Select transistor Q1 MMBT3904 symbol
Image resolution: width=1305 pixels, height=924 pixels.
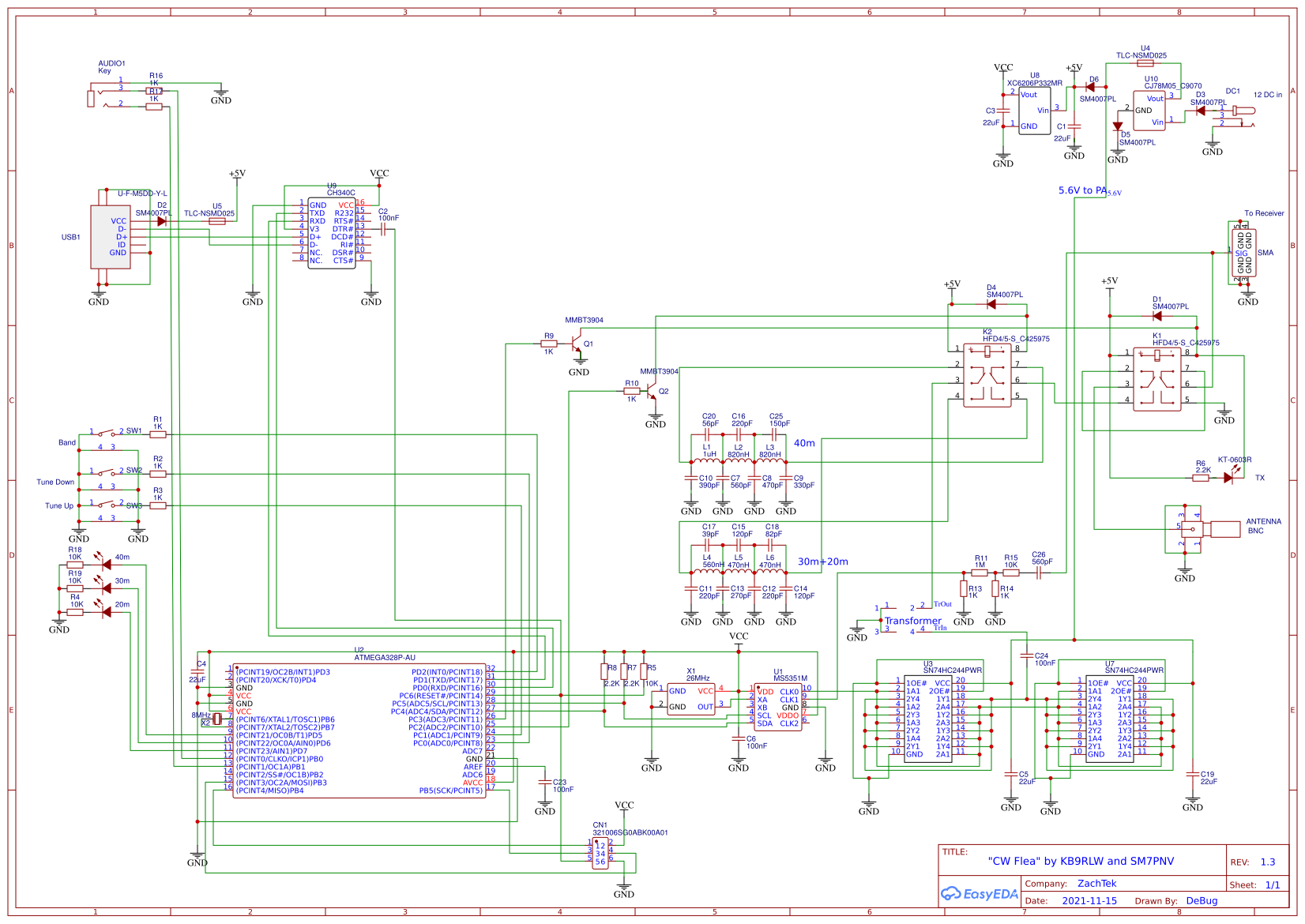(x=577, y=344)
